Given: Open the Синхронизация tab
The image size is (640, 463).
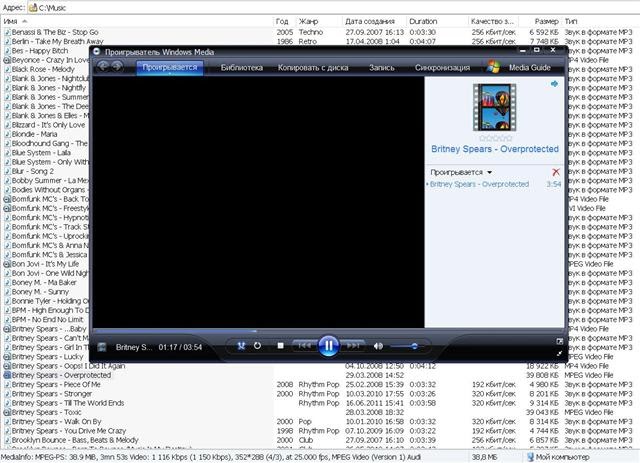Looking at the screenshot, I should point(442,68).
